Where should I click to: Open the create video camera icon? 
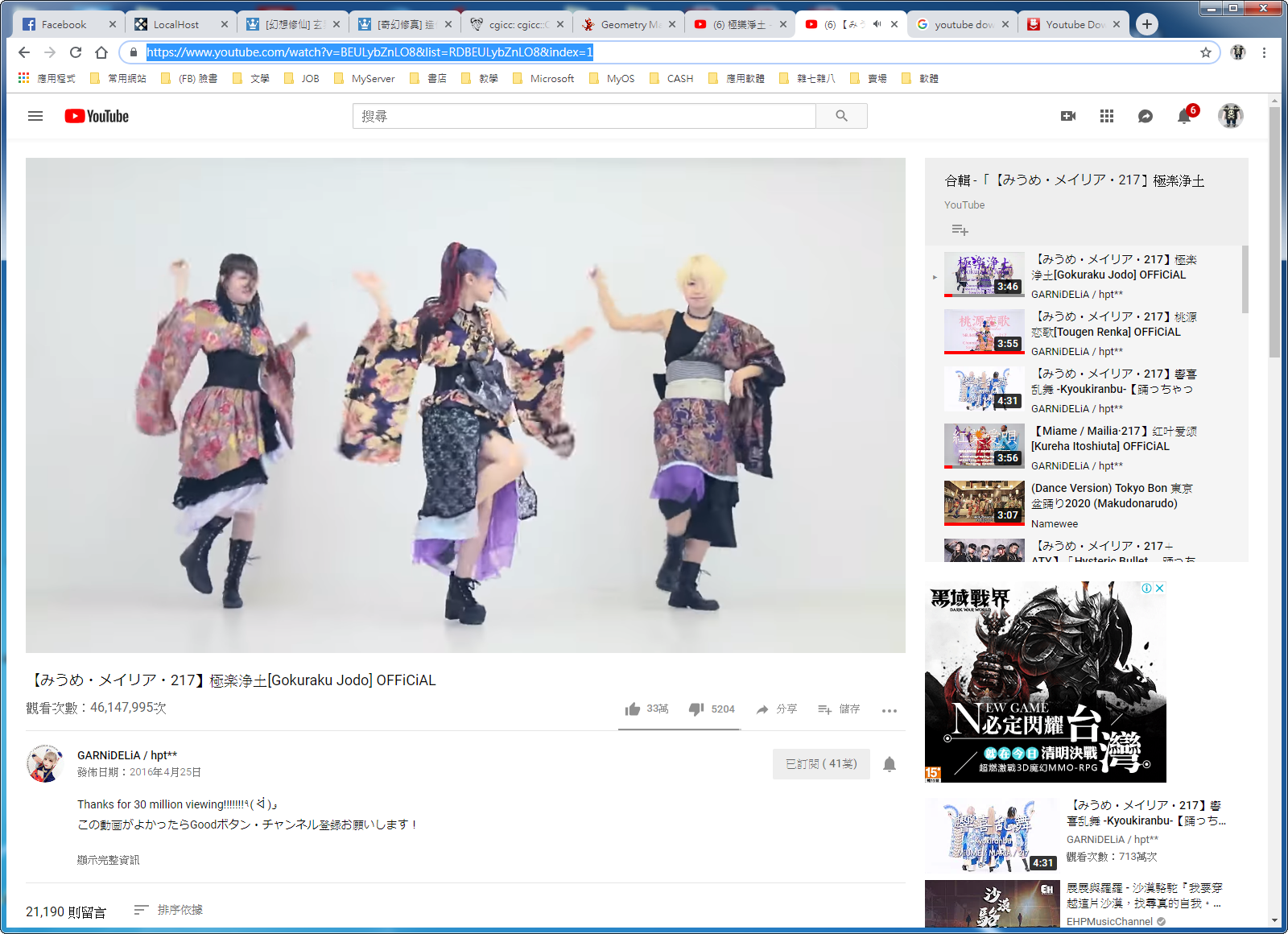[1068, 116]
